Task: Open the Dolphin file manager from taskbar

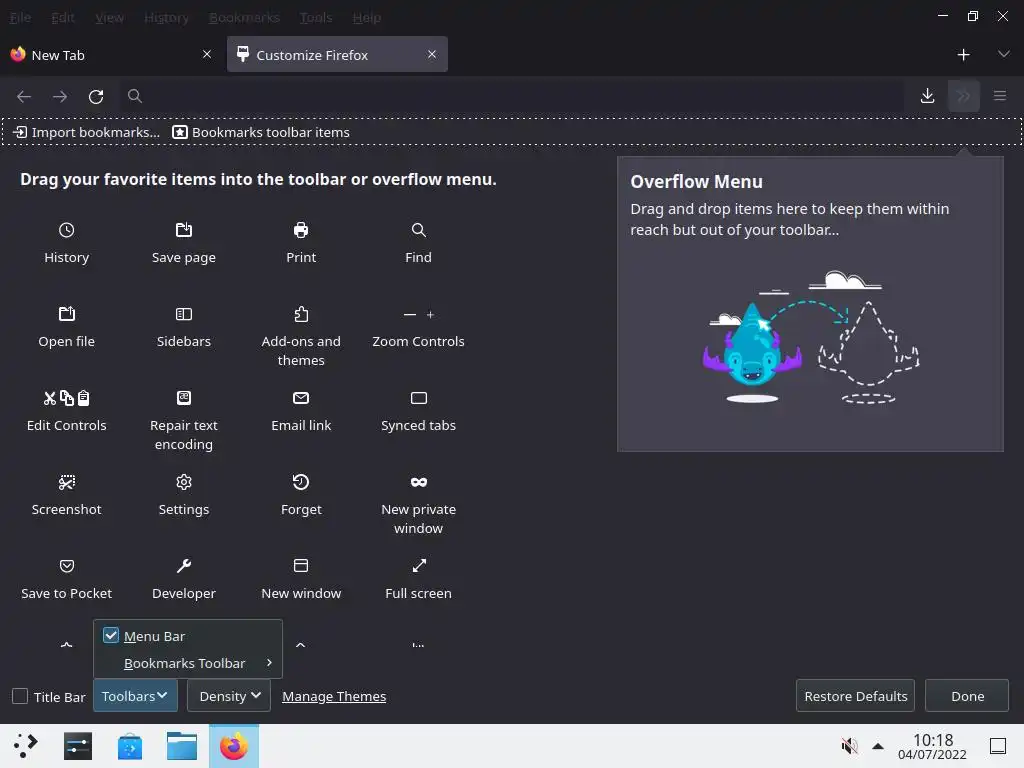Action: pos(182,746)
